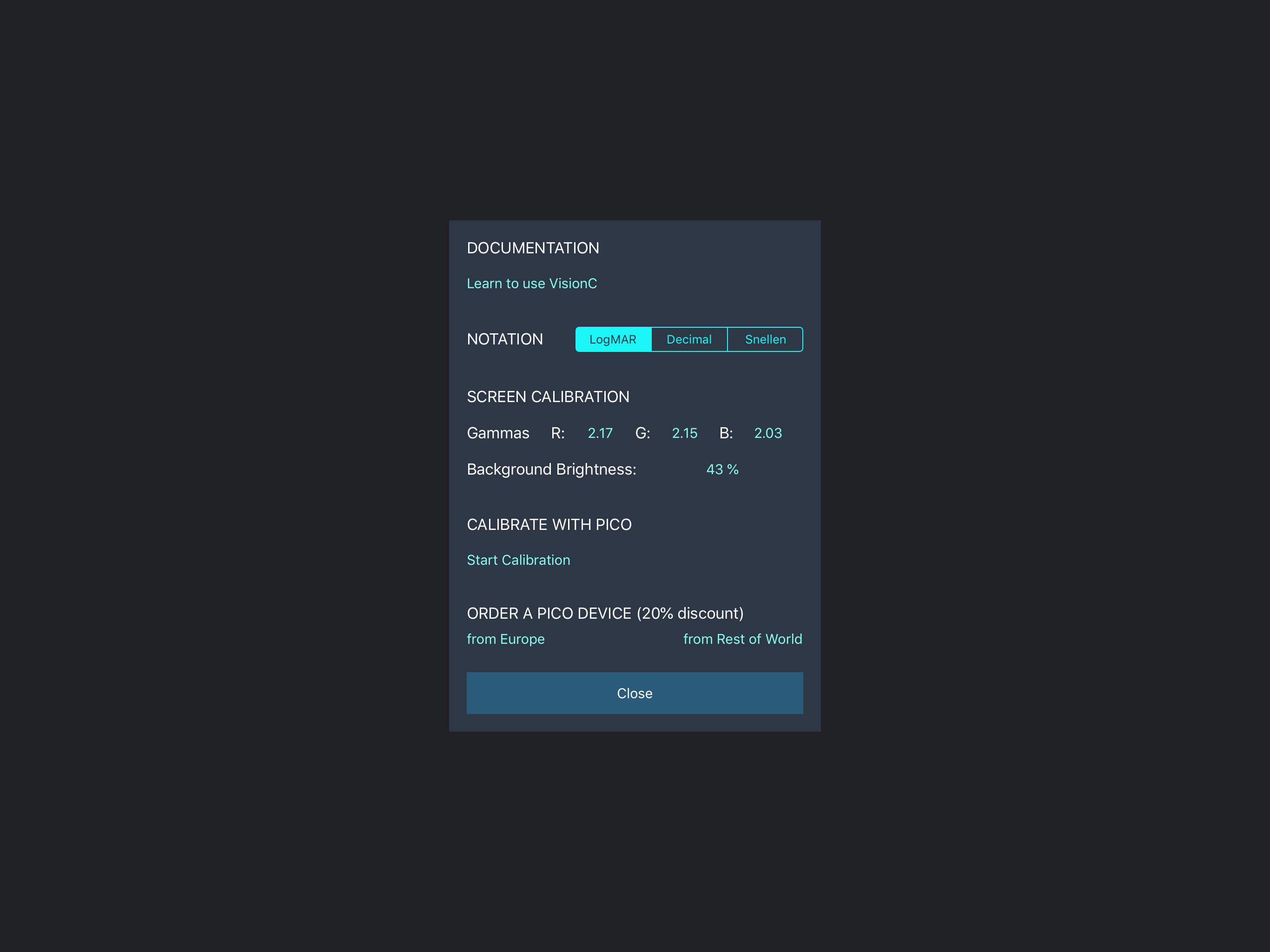Order a Pico device from Rest of World
Screen dimensions: 1270x952
click(x=742, y=639)
